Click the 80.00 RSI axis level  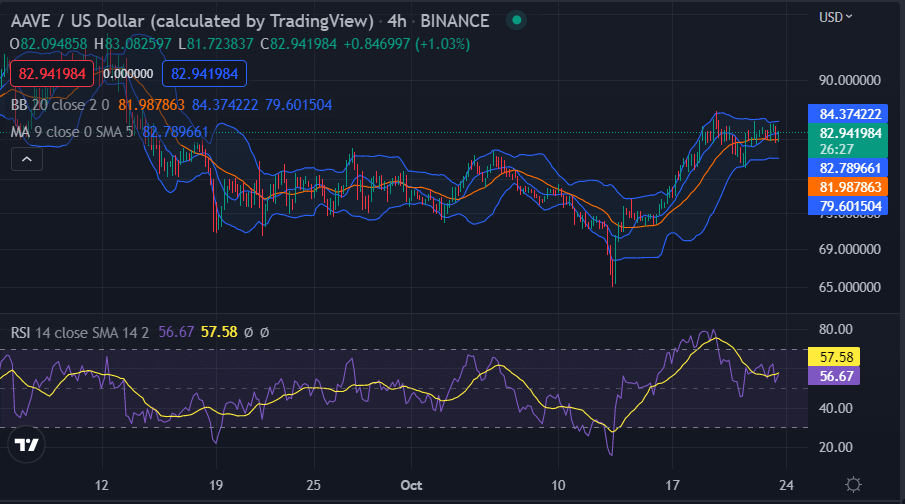(x=835, y=330)
